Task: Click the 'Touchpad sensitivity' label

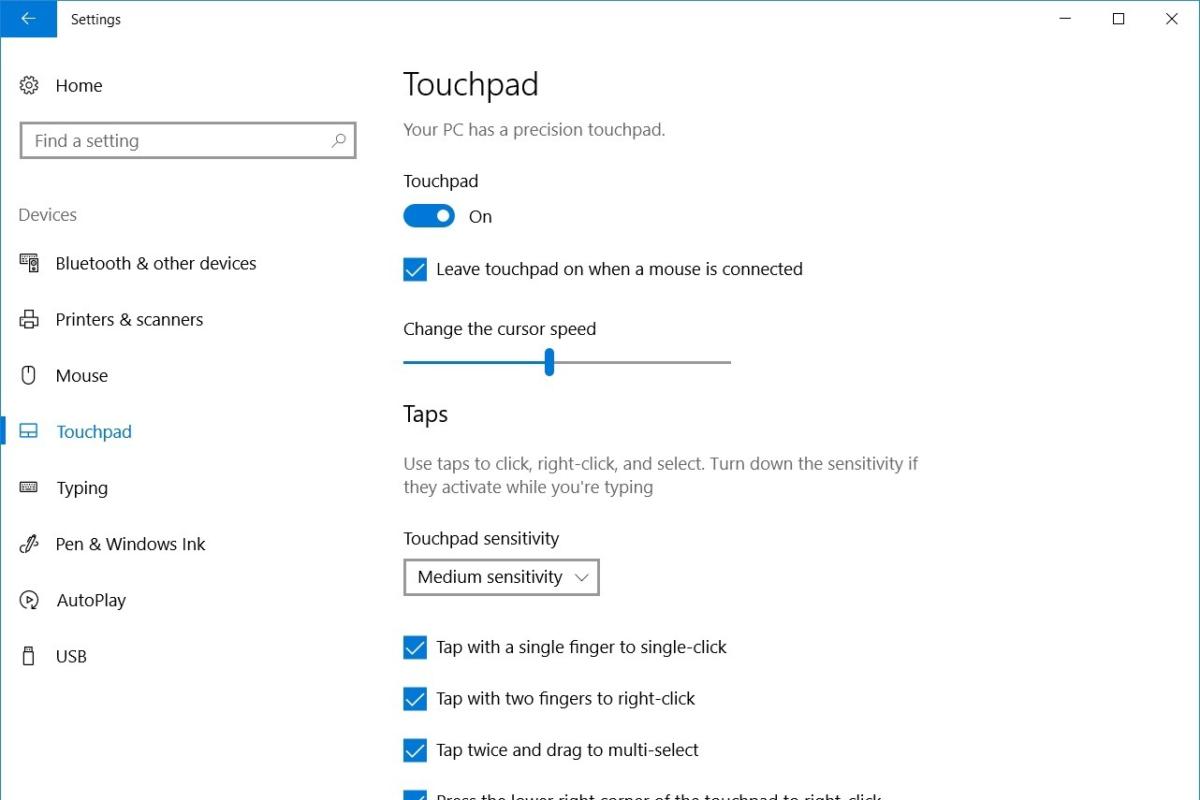Action: 481,538
